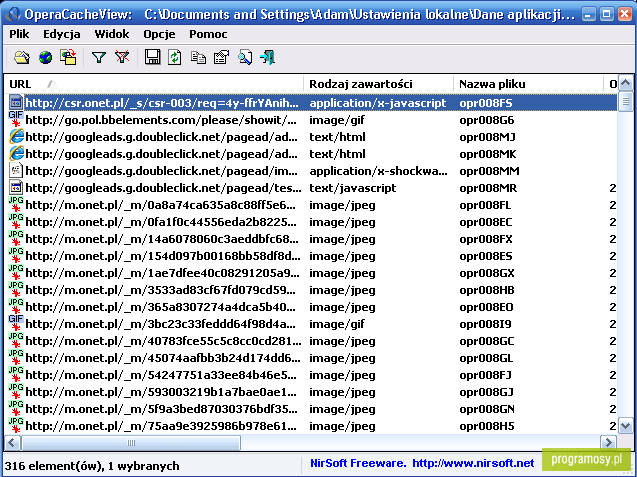
Task: Click the opr008FS file name cell
Action: [485, 103]
